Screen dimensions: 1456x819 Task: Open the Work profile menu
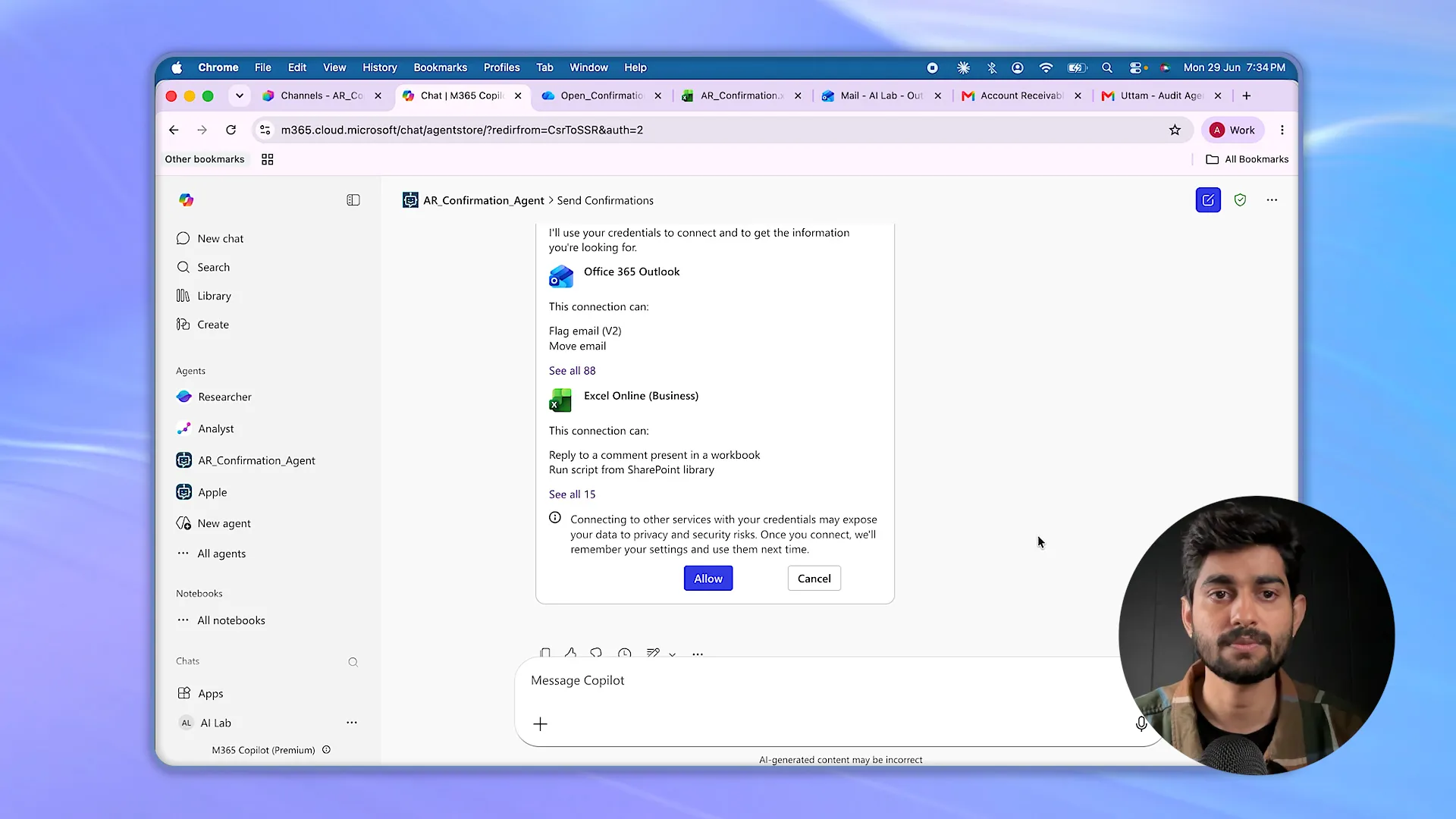1233,130
